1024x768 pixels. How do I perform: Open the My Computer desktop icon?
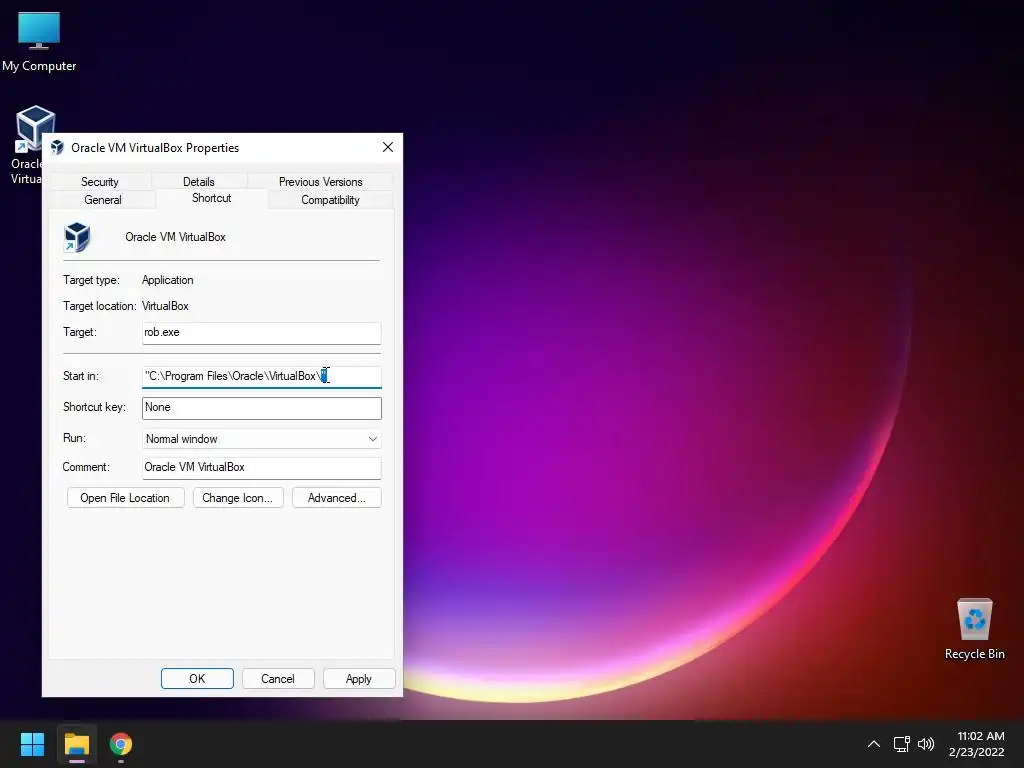point(39,41)
